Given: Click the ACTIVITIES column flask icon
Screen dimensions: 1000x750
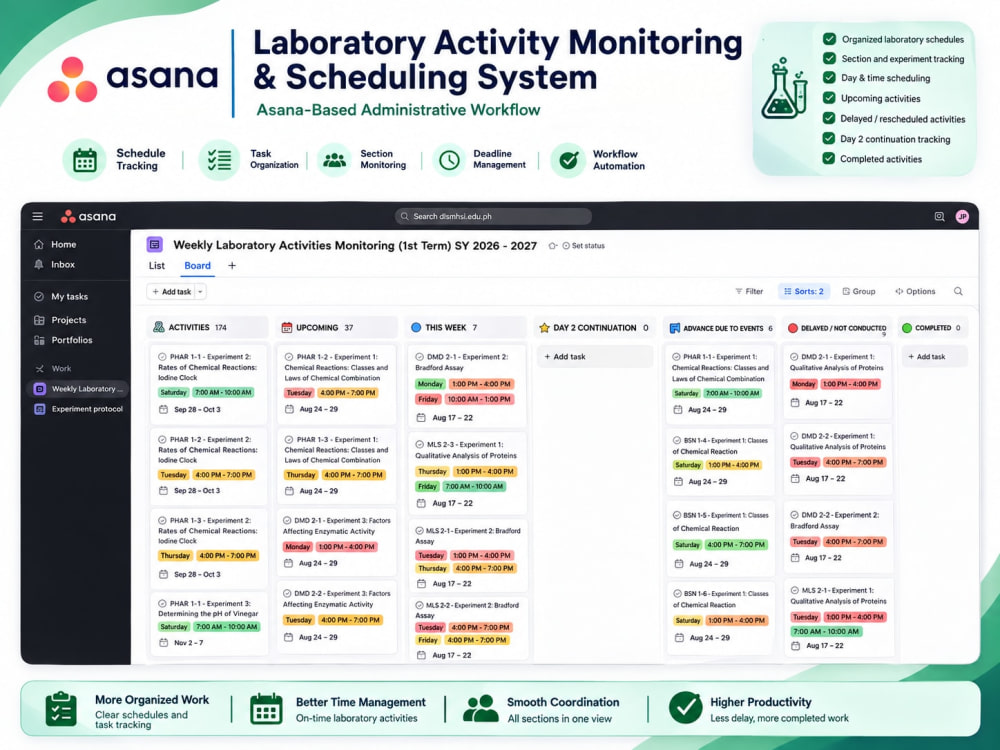Looking at the screenshot, I should (x=159, y=327).
